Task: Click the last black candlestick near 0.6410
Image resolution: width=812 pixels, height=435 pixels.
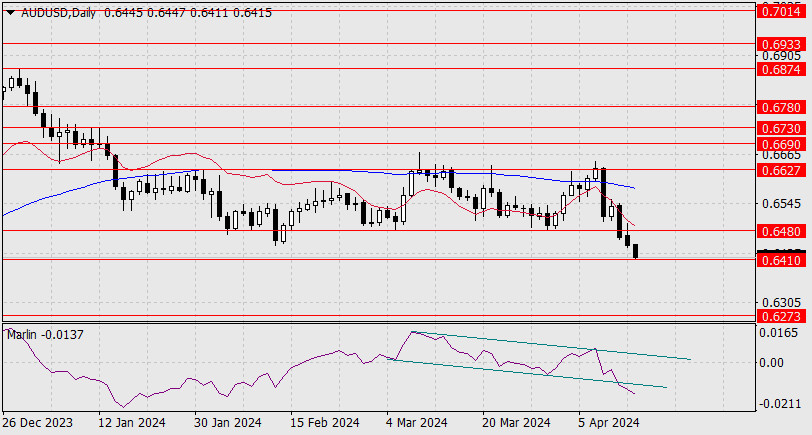Action: 635,252
